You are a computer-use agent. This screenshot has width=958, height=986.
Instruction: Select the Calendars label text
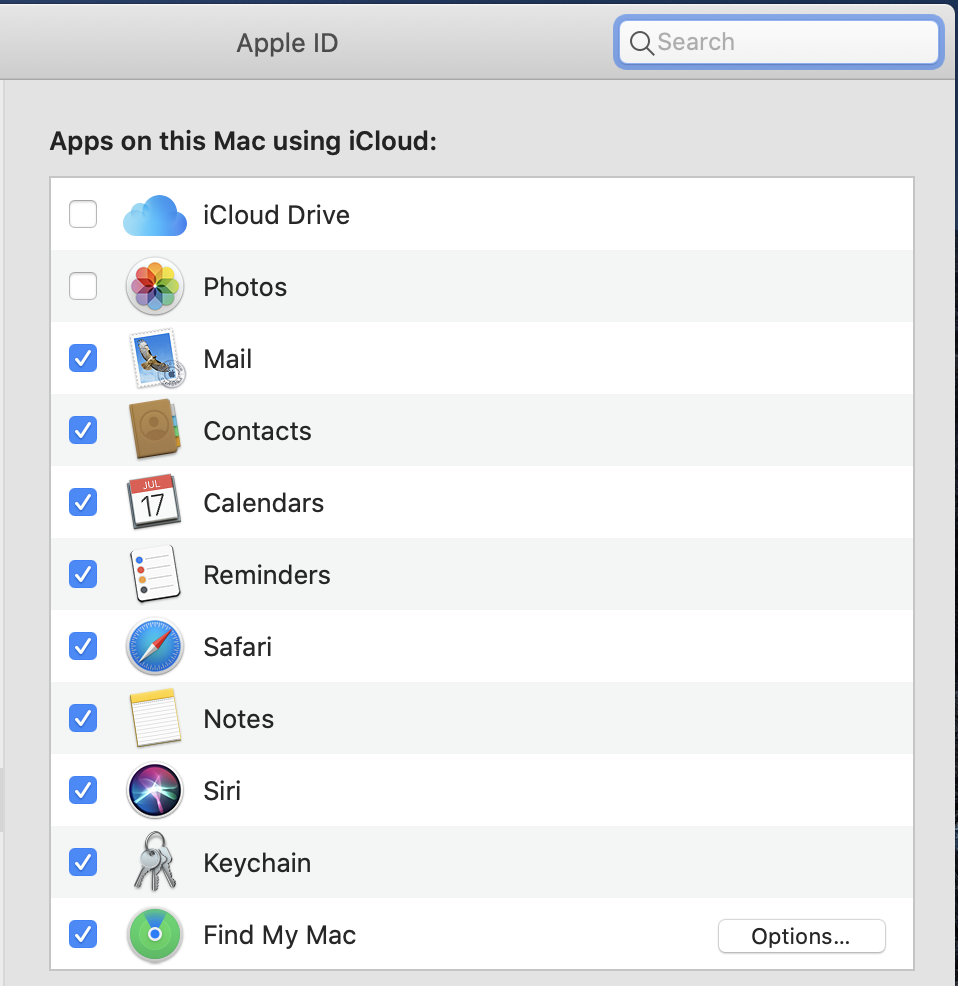tap(264, 503)
